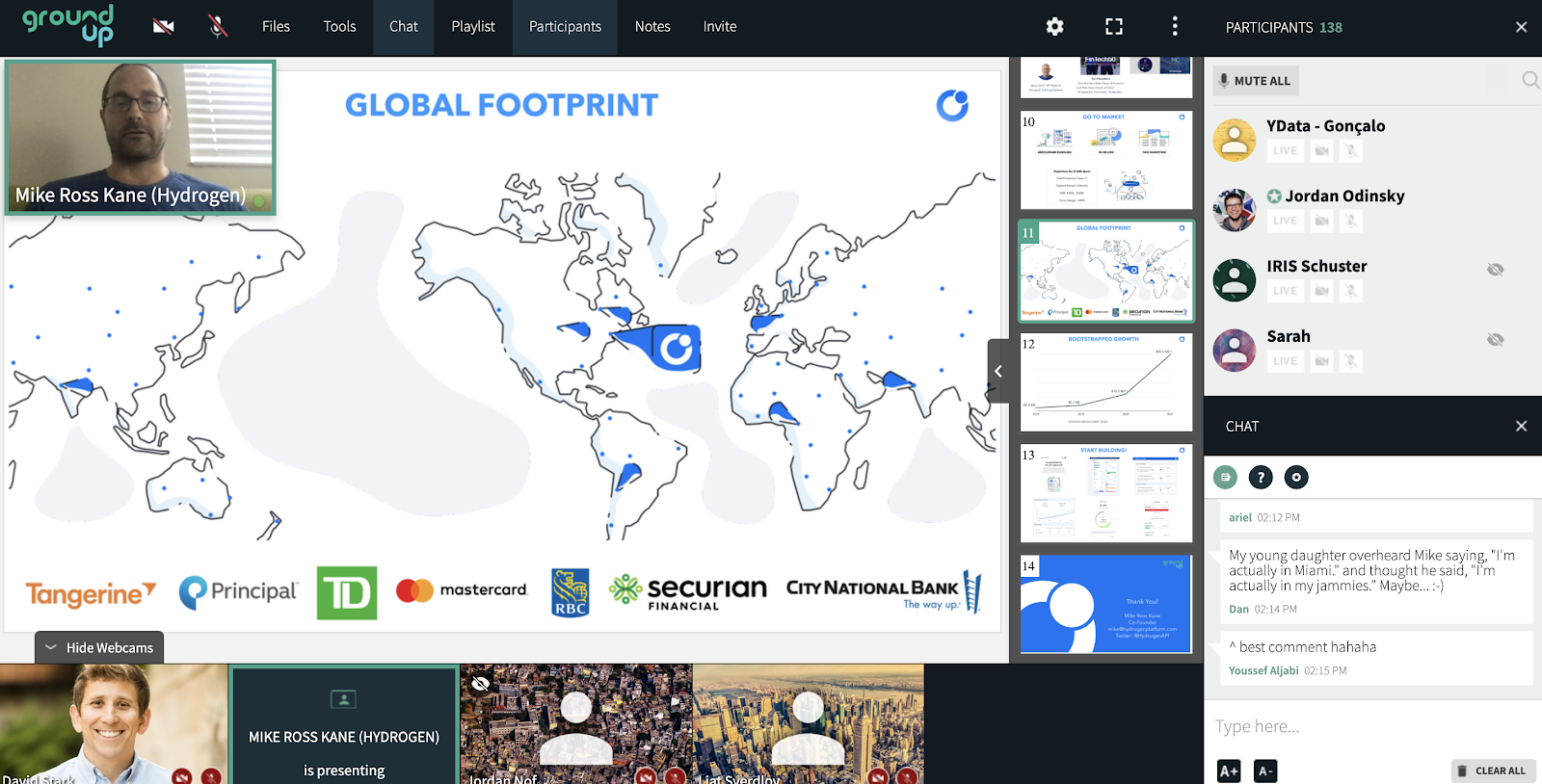Toggle IRIS Schuster's camera
Screen dimensions: 1542x784
click(1322, 291)
